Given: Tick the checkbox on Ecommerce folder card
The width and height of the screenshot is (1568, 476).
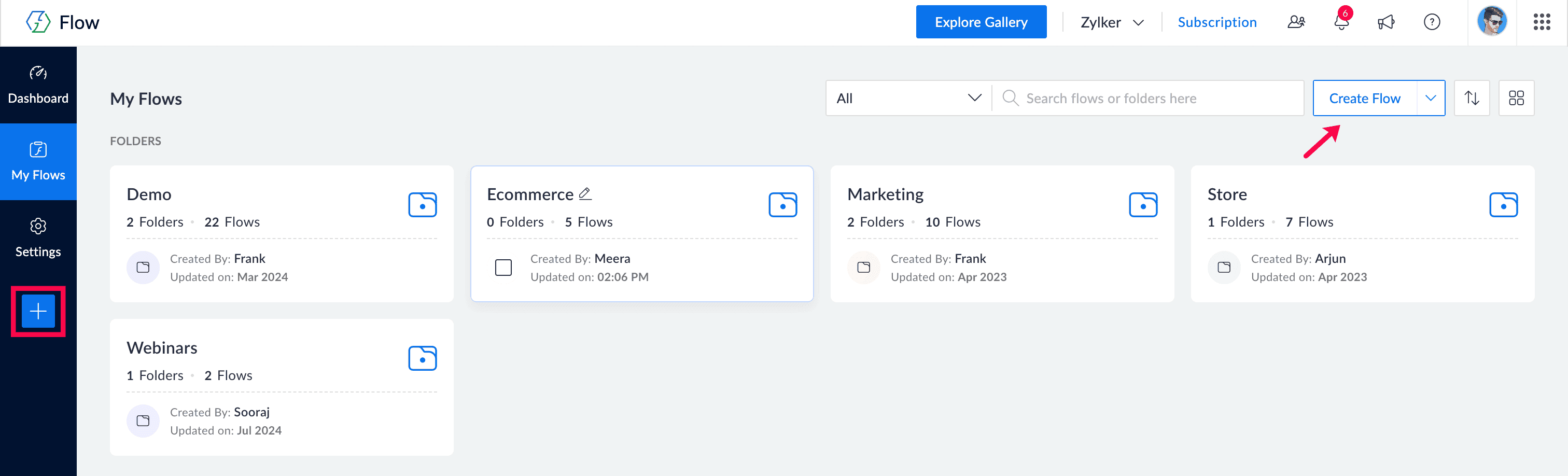Looking at the screenshot, I should pos(503,267).
